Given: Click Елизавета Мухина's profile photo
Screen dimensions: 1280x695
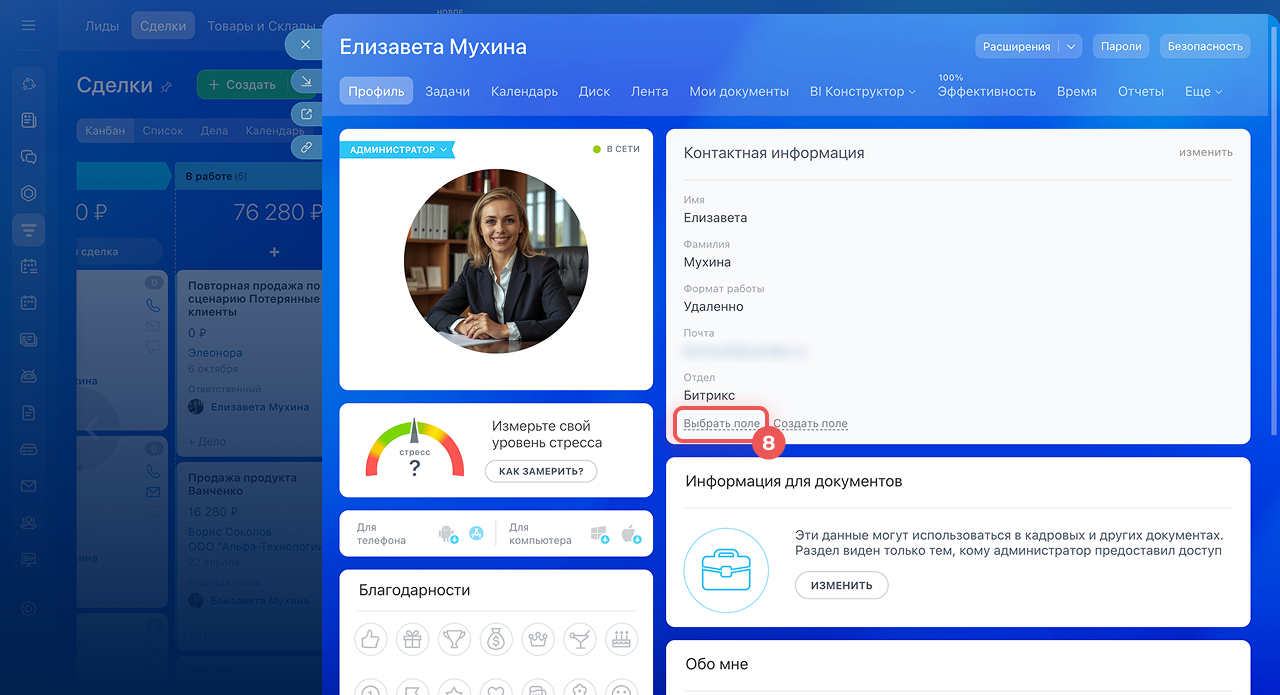Looking at the screenshot, I should pos(496,261).
